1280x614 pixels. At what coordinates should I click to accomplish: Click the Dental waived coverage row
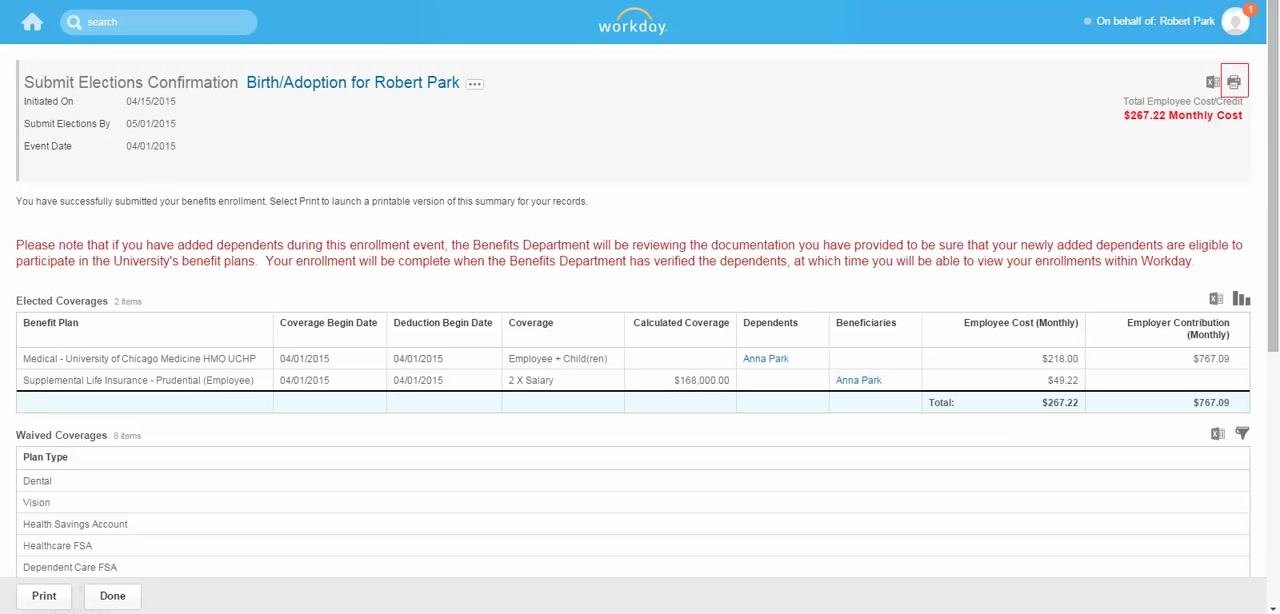[633, 481]
